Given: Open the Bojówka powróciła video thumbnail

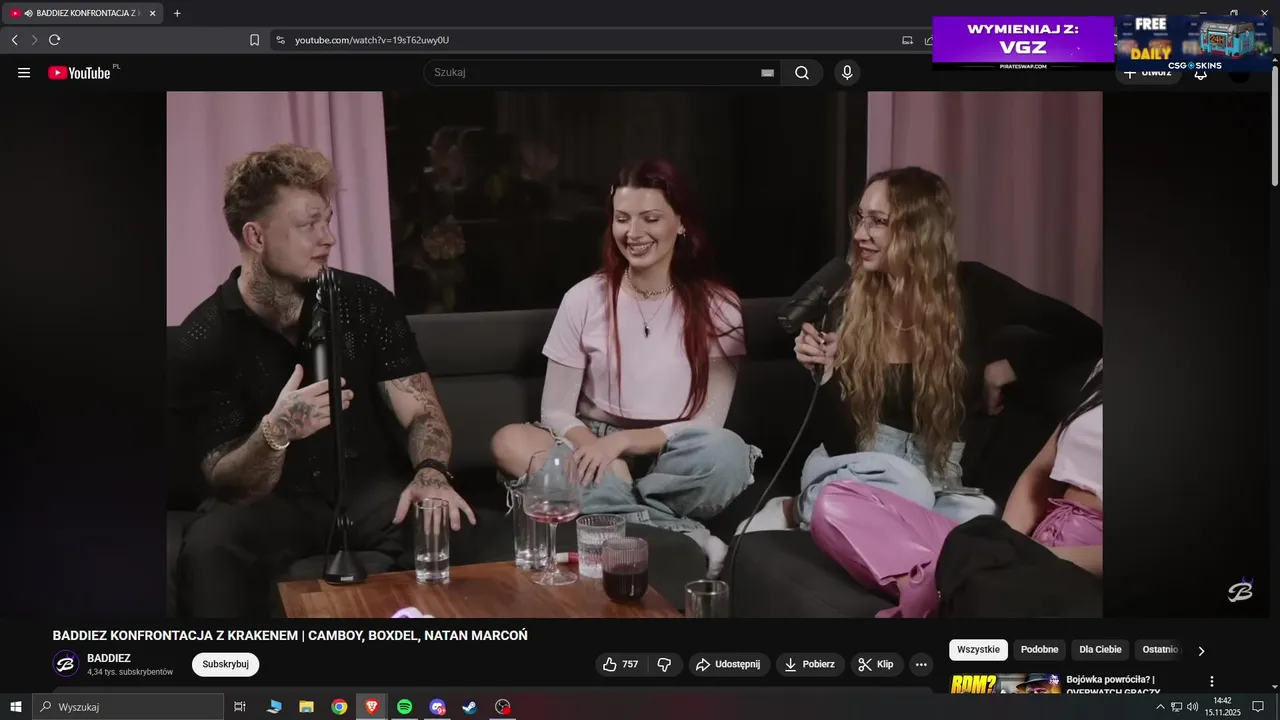Looking at the screenshot, I should [1005, 684].
